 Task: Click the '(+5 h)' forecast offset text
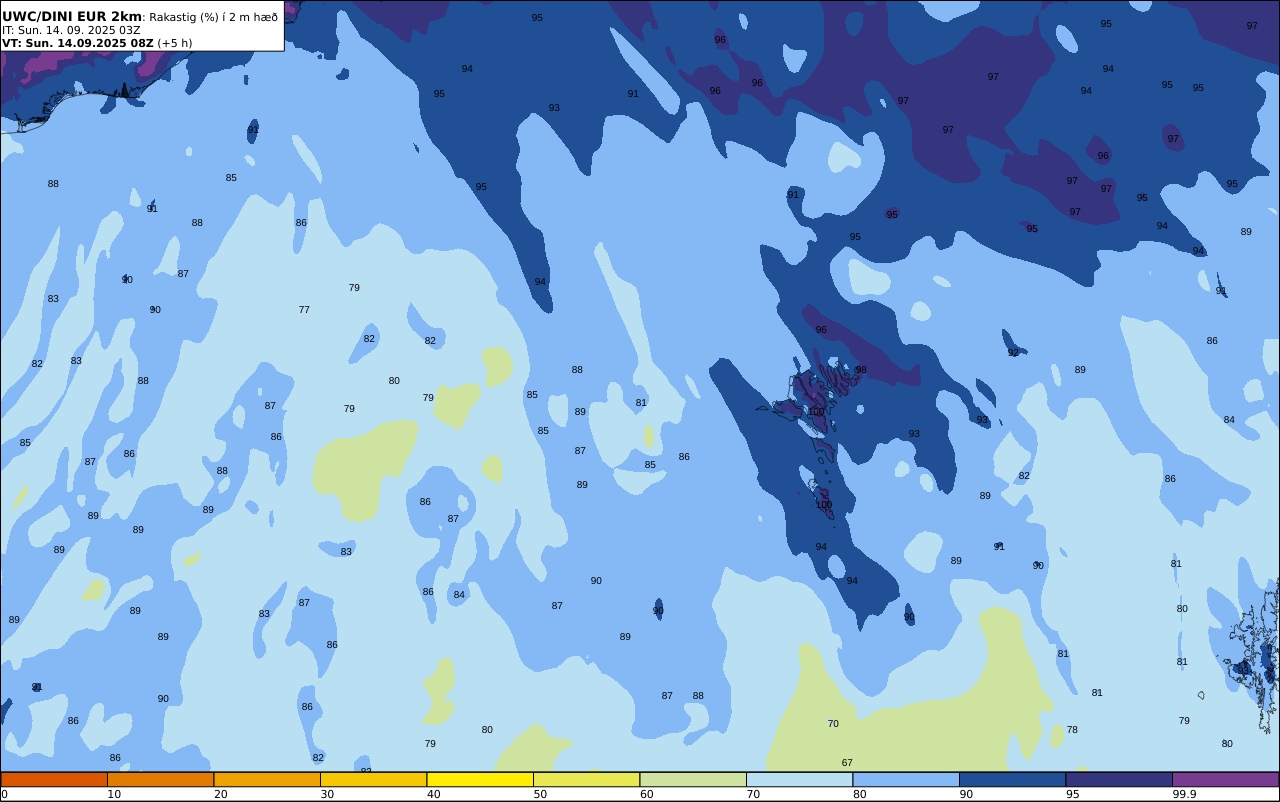click(175, 43)
